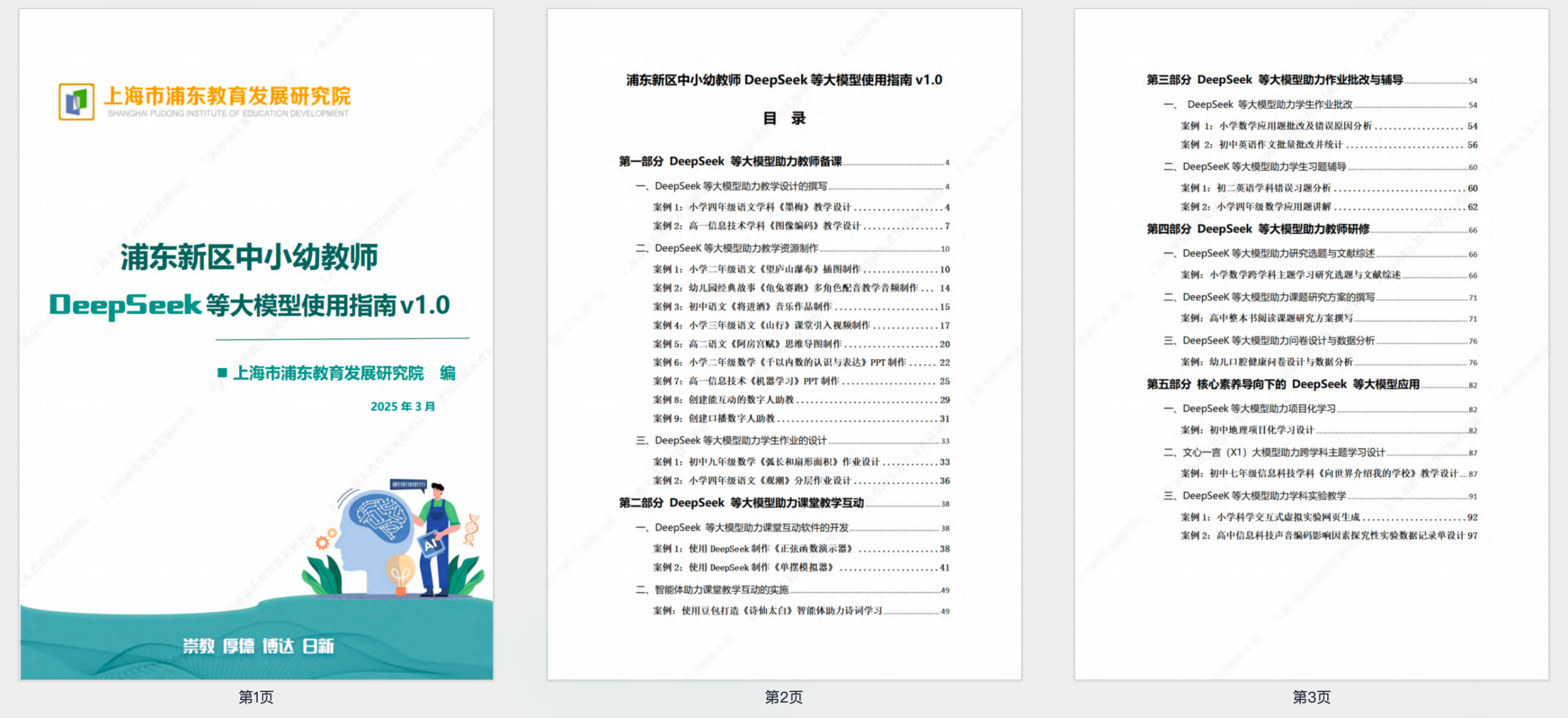Open '案例 9: 创建口播数字人助教' entry

[x=801, y=419]
